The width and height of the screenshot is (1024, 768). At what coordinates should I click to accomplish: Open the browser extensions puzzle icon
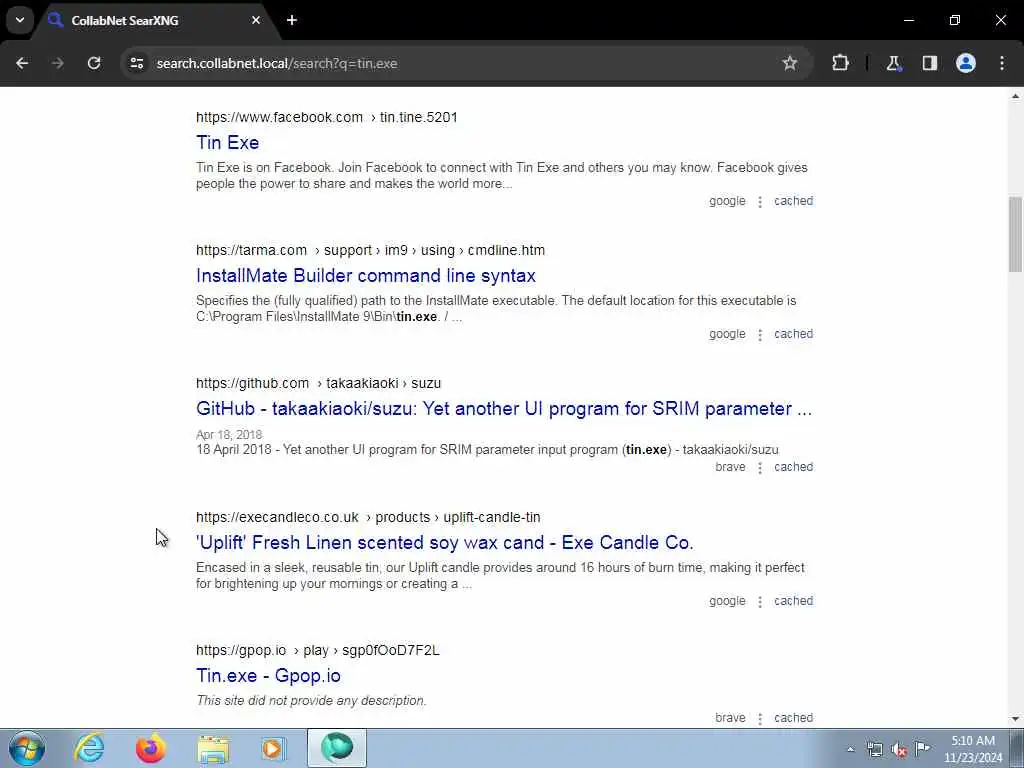click(x=840, y=63)
